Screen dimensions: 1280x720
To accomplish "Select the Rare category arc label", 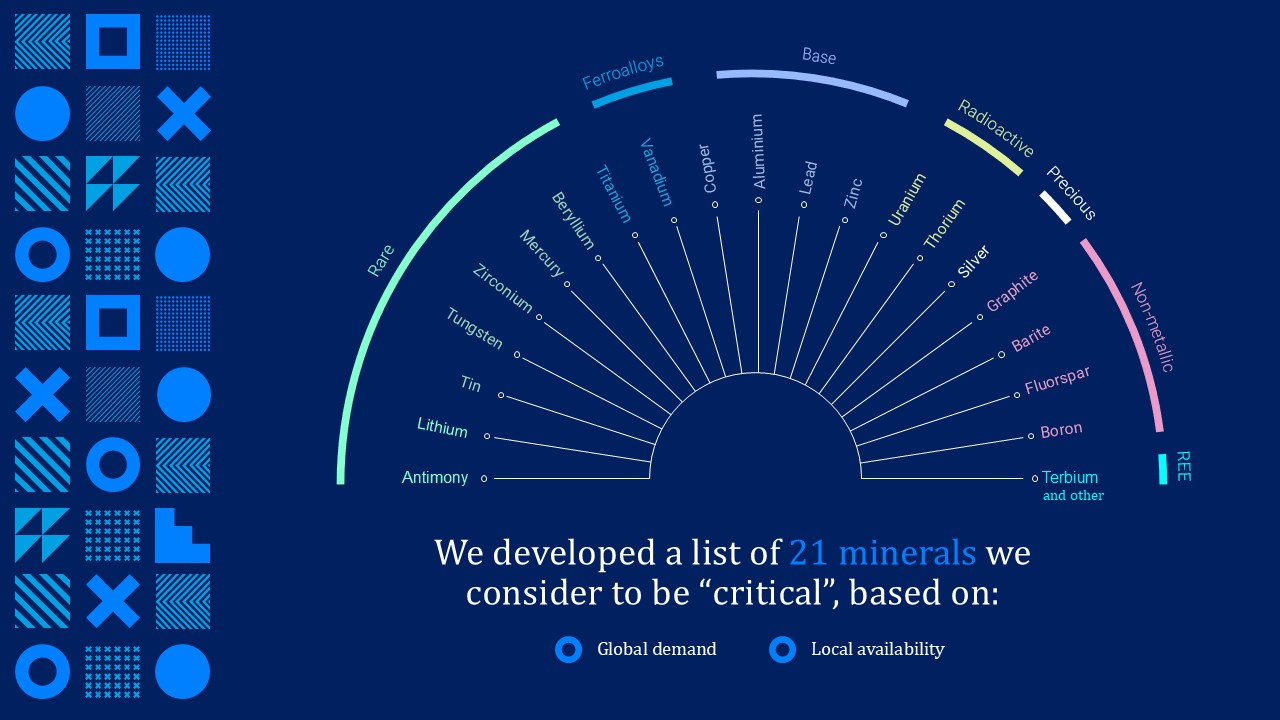I will point(381,261).
